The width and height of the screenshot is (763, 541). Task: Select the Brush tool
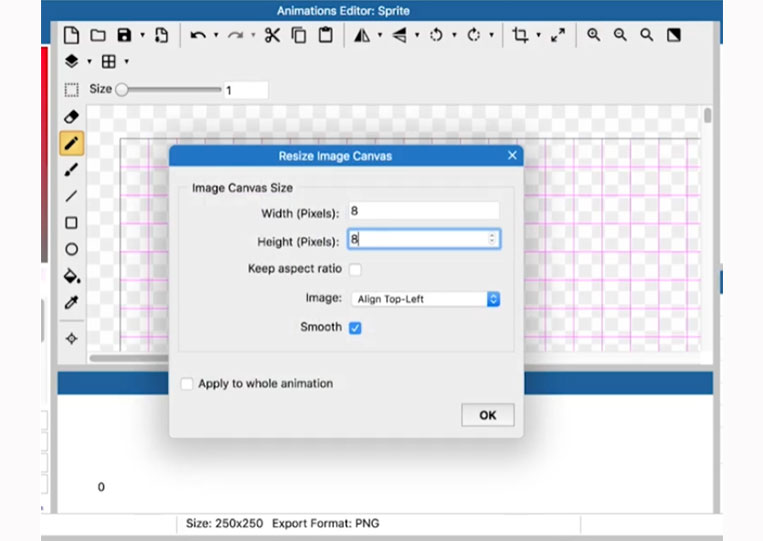click(72, 170)
